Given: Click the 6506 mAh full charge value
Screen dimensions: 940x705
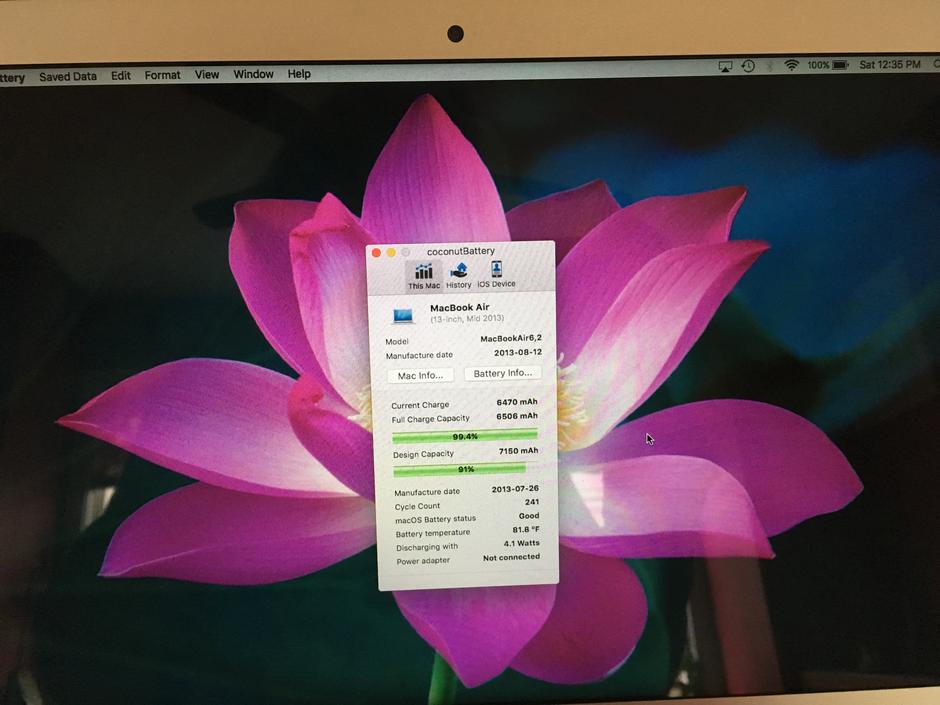Looking at the screenshot, I should 517,416.
